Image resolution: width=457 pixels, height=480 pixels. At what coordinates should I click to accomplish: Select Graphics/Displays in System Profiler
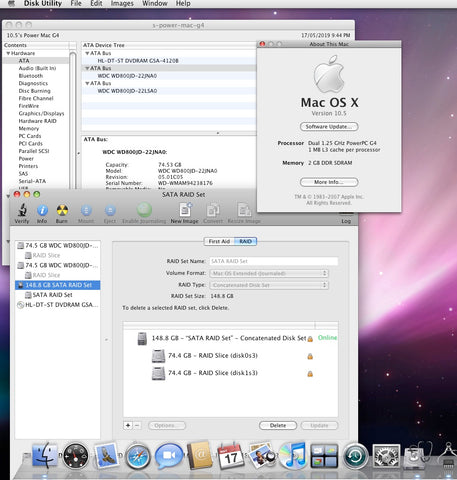pos(41,113)
